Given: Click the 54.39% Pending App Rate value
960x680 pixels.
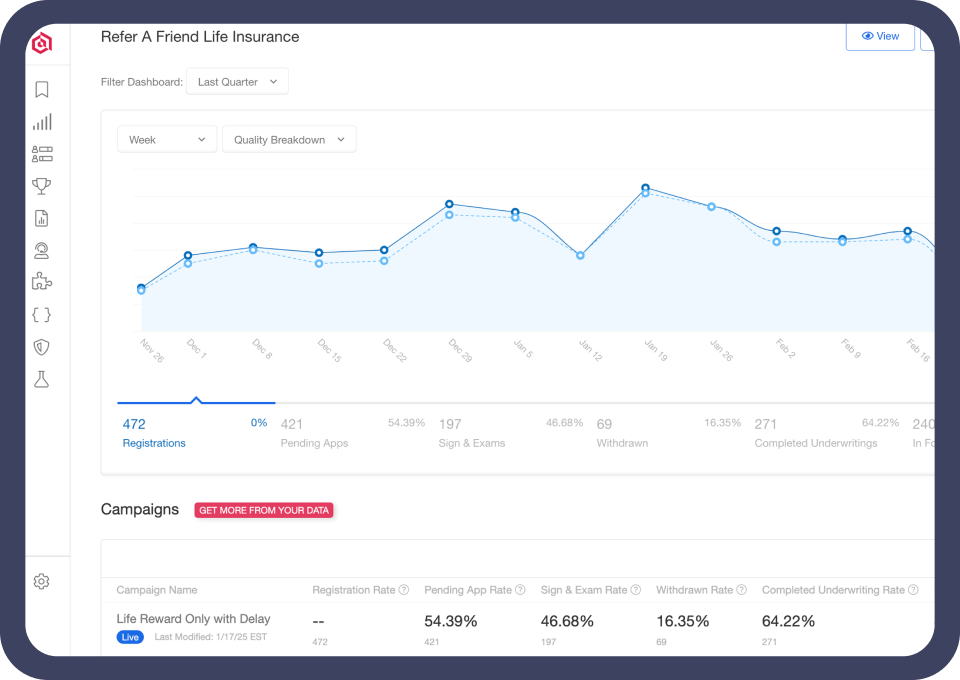Looking at the screenshot, I should click(x=451, y=621).
